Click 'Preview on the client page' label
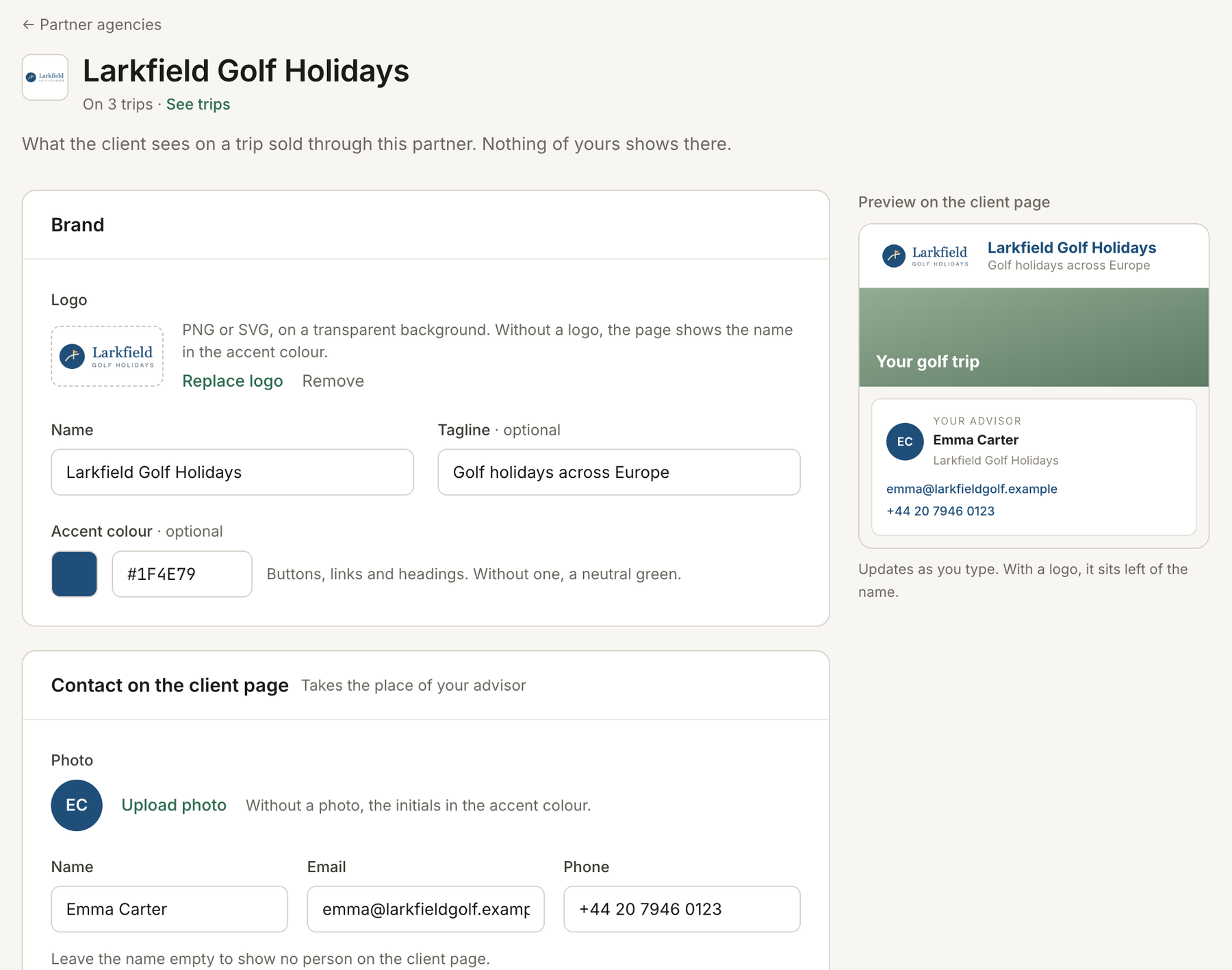This screenshot has height=970, width=1232. tap(954, 202)
